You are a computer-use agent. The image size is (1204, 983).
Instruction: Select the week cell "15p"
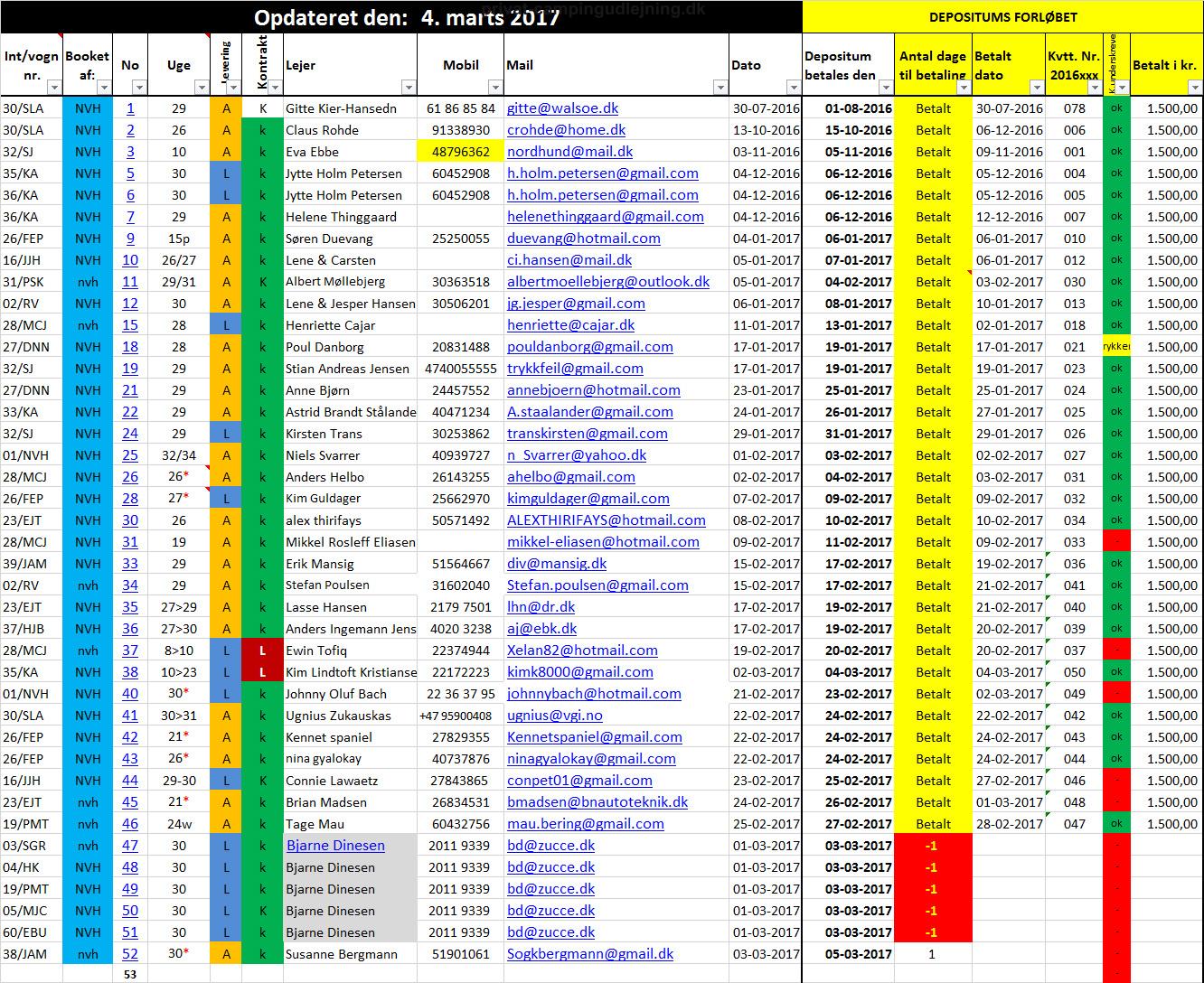[x=179, y=239]
